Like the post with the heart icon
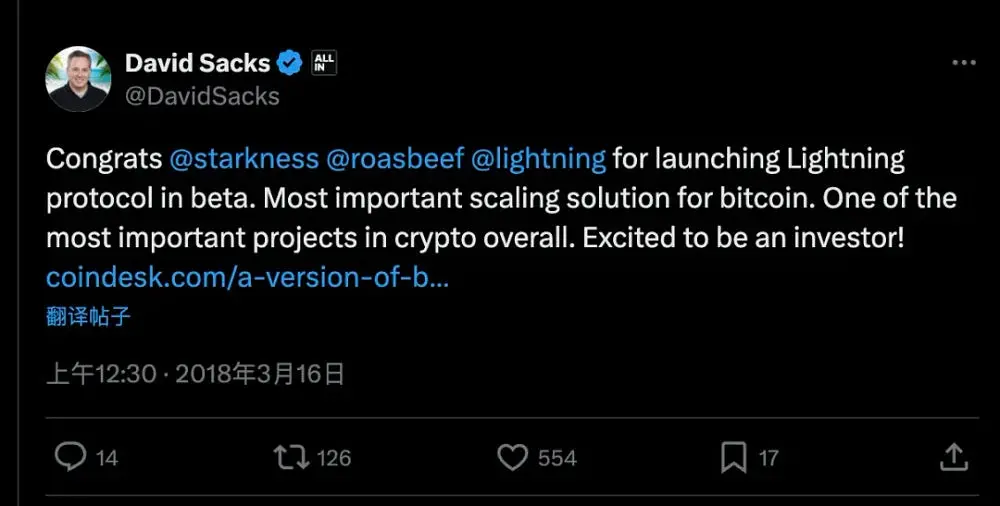 [x=512, y=457]
